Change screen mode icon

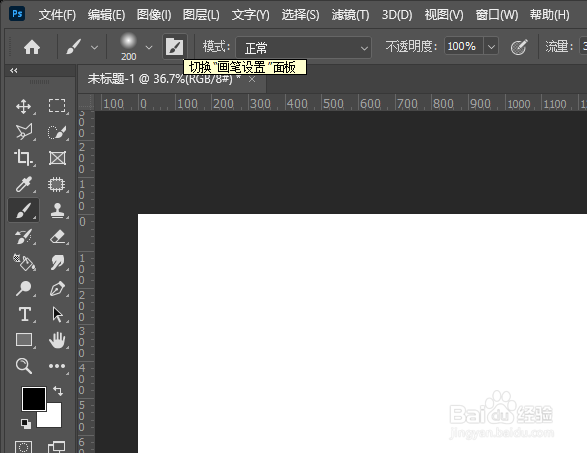[57, 447]
